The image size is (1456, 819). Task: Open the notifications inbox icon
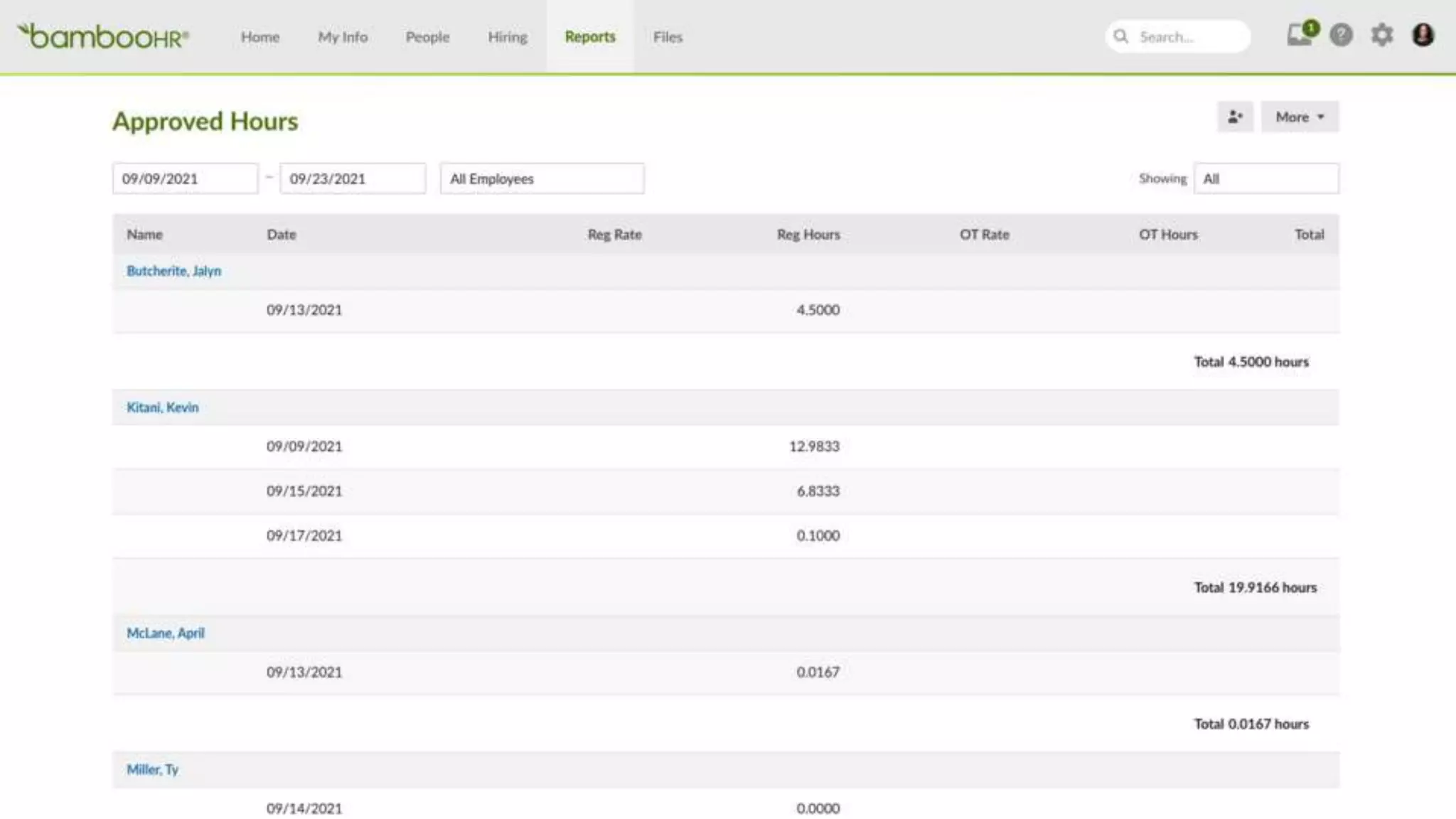pos(1300,35)
